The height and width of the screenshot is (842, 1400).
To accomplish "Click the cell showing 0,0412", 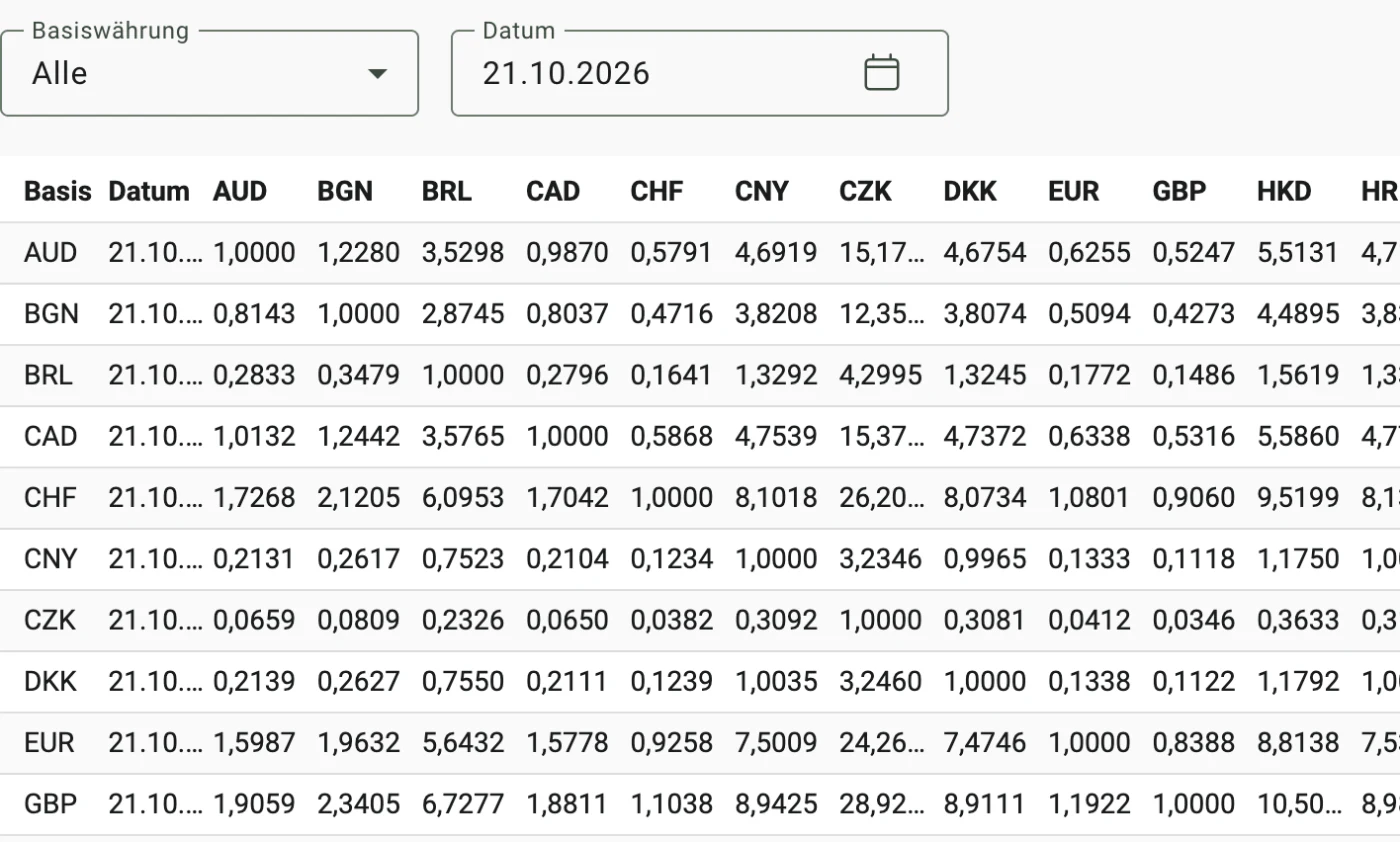I will 1089,620.
